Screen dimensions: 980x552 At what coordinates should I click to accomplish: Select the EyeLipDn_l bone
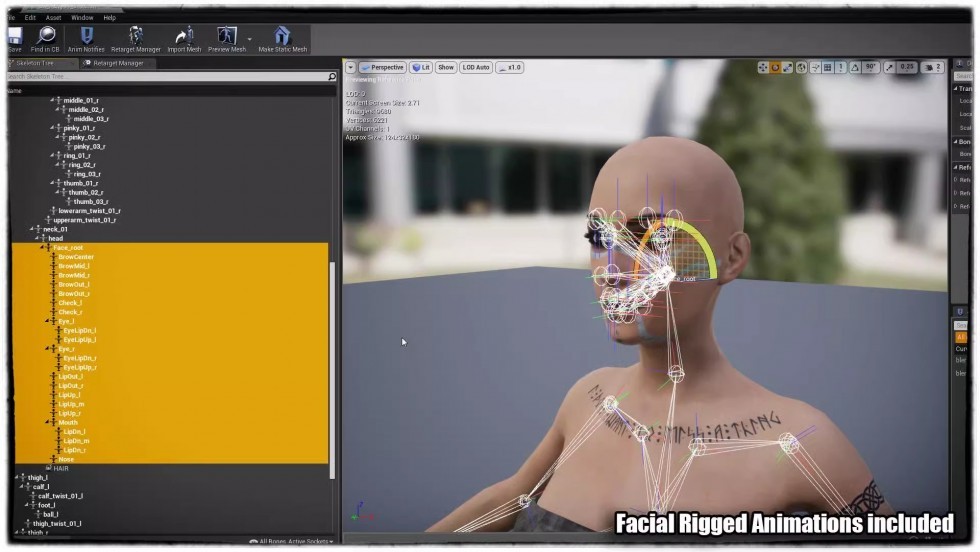[79, 331]
